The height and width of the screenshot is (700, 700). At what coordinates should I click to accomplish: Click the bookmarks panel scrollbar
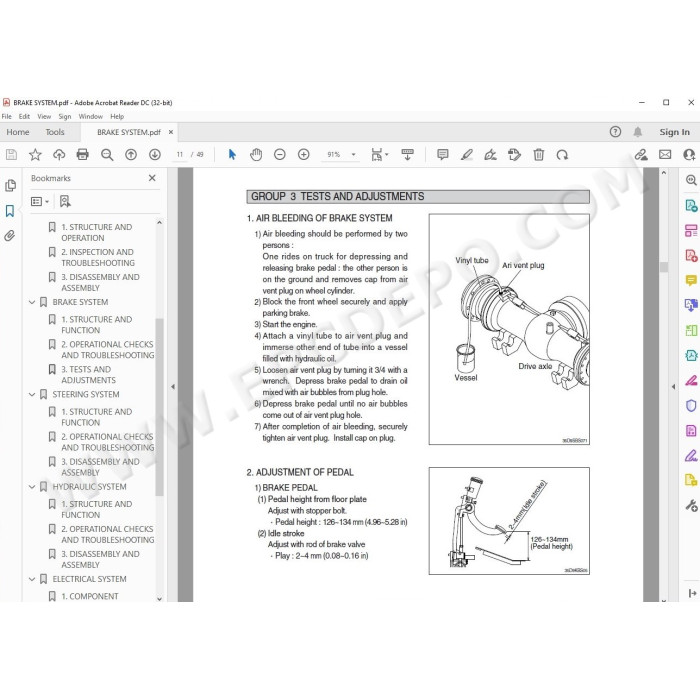point(159,407)
